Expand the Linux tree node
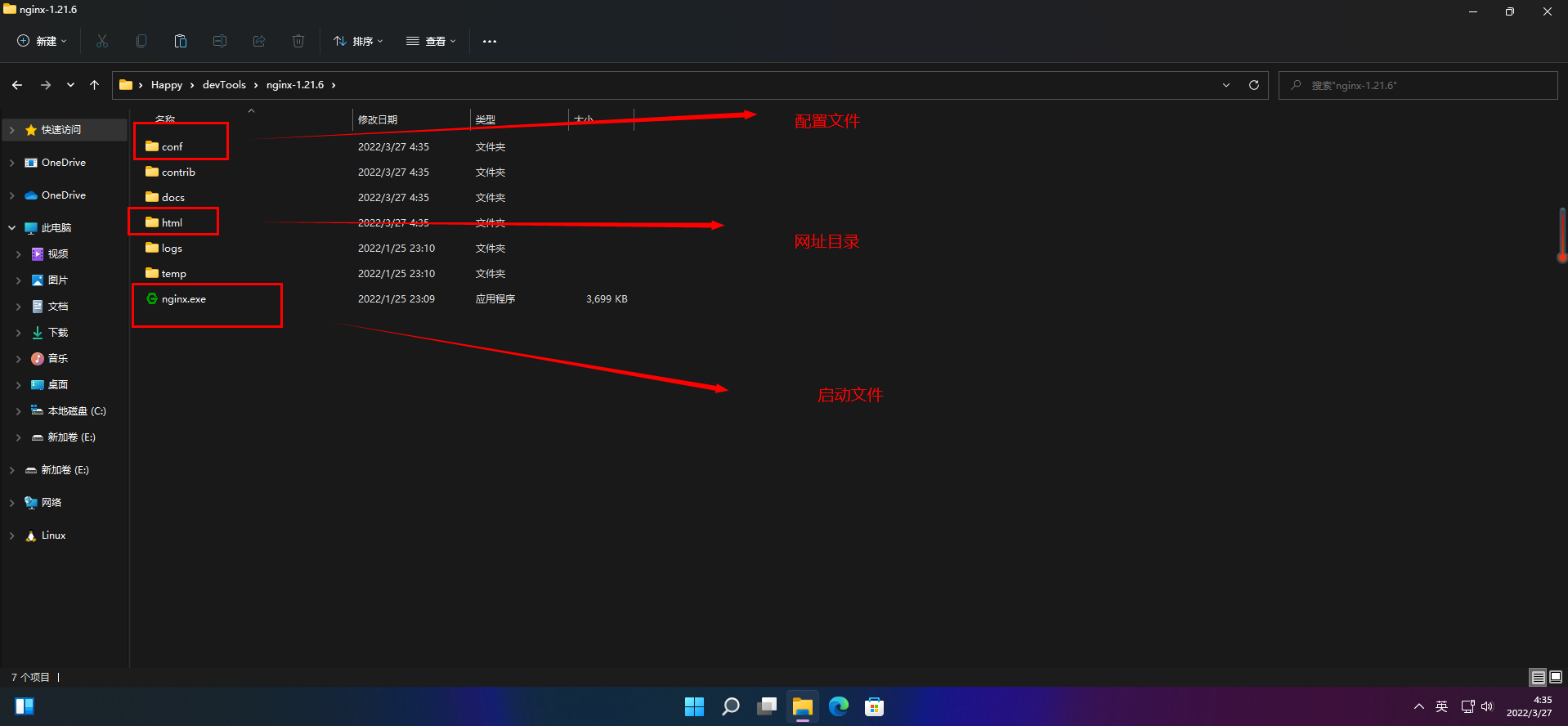The height and width of the screenshot is (726, 1568). tap(11, 536)
